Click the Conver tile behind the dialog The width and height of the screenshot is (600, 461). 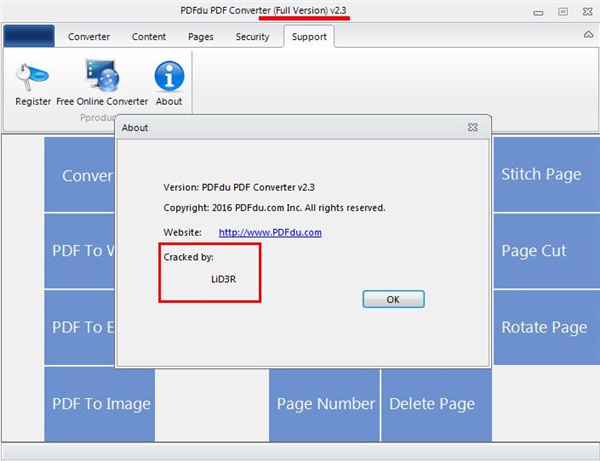[x=80, y=174]
